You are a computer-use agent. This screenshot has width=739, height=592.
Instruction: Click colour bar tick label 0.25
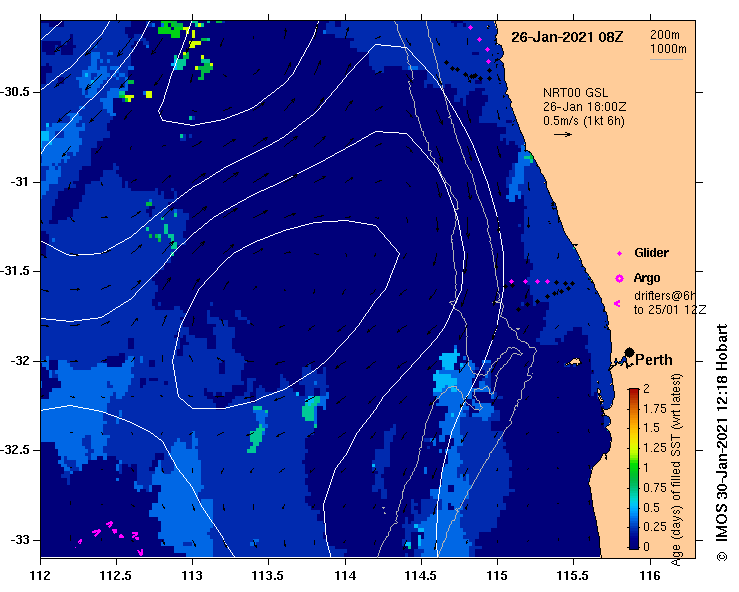coord(655,526)
